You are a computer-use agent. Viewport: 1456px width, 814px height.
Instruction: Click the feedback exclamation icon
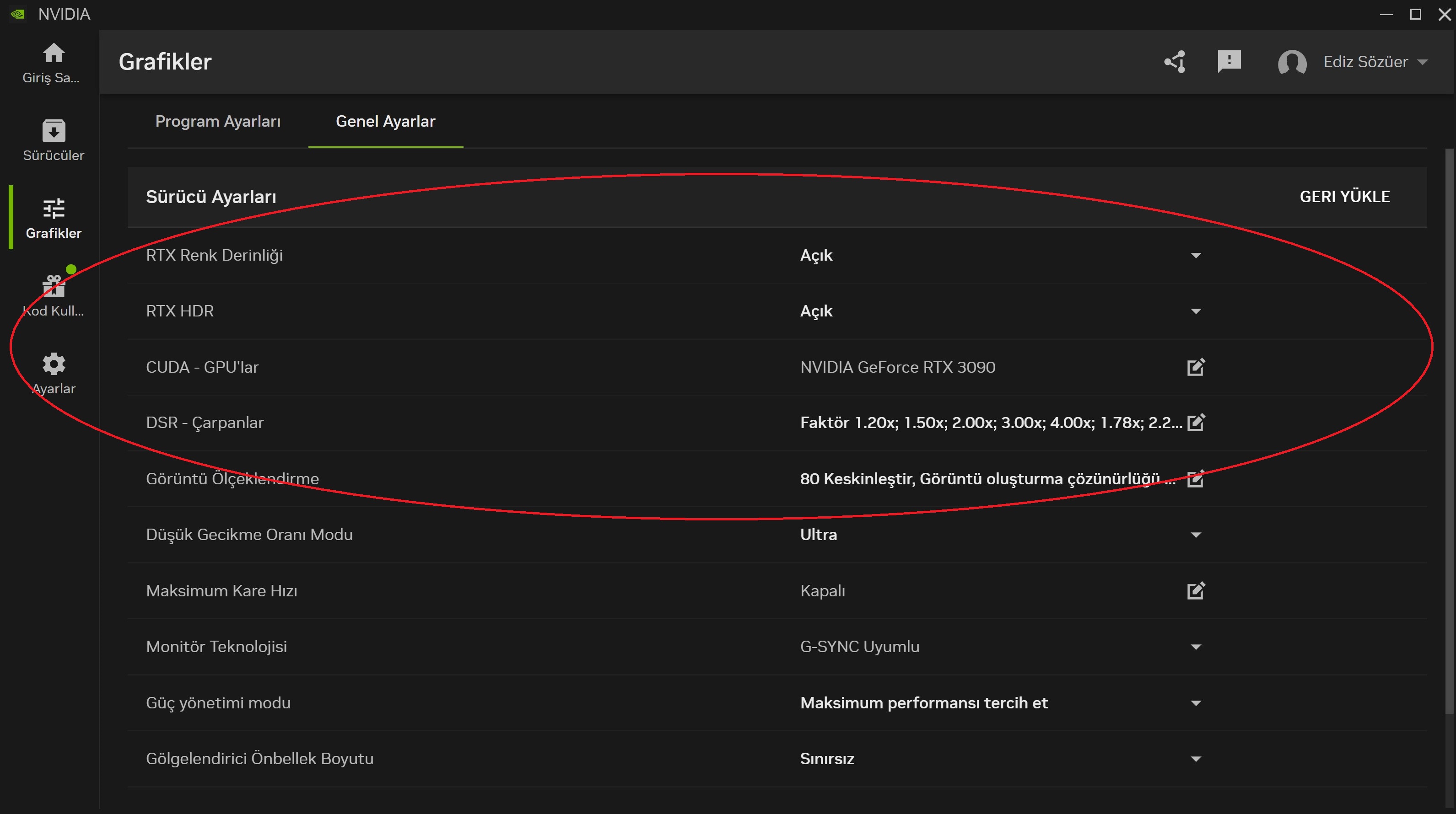point(1229,62)
